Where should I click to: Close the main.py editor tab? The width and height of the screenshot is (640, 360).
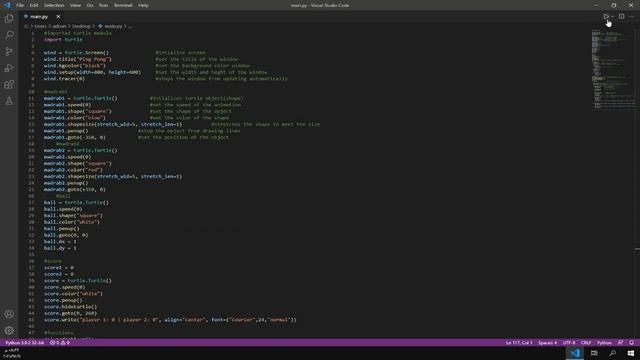58,16
